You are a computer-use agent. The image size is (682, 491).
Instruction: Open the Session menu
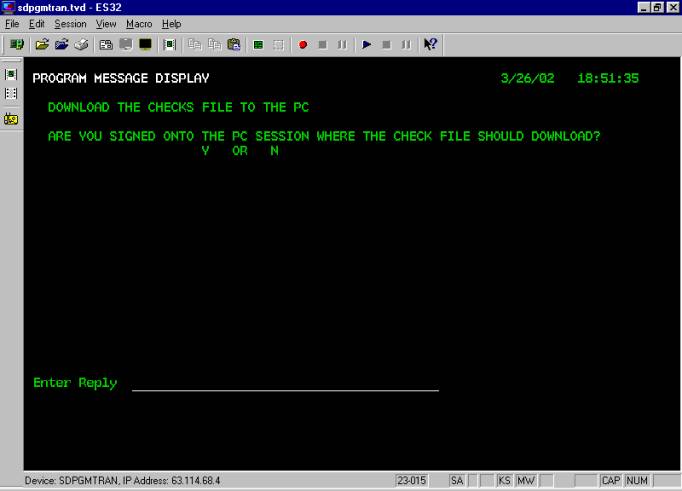70,24
